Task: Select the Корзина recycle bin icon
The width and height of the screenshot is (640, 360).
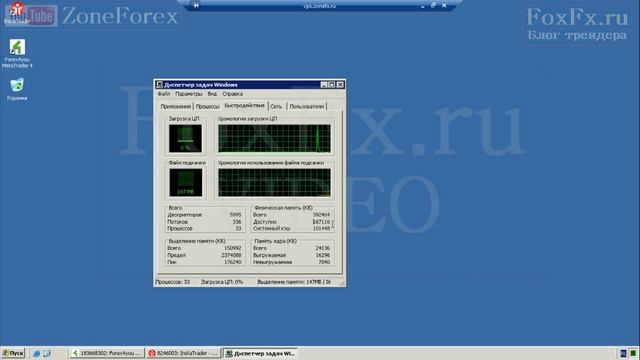Action: click(17, 89)
